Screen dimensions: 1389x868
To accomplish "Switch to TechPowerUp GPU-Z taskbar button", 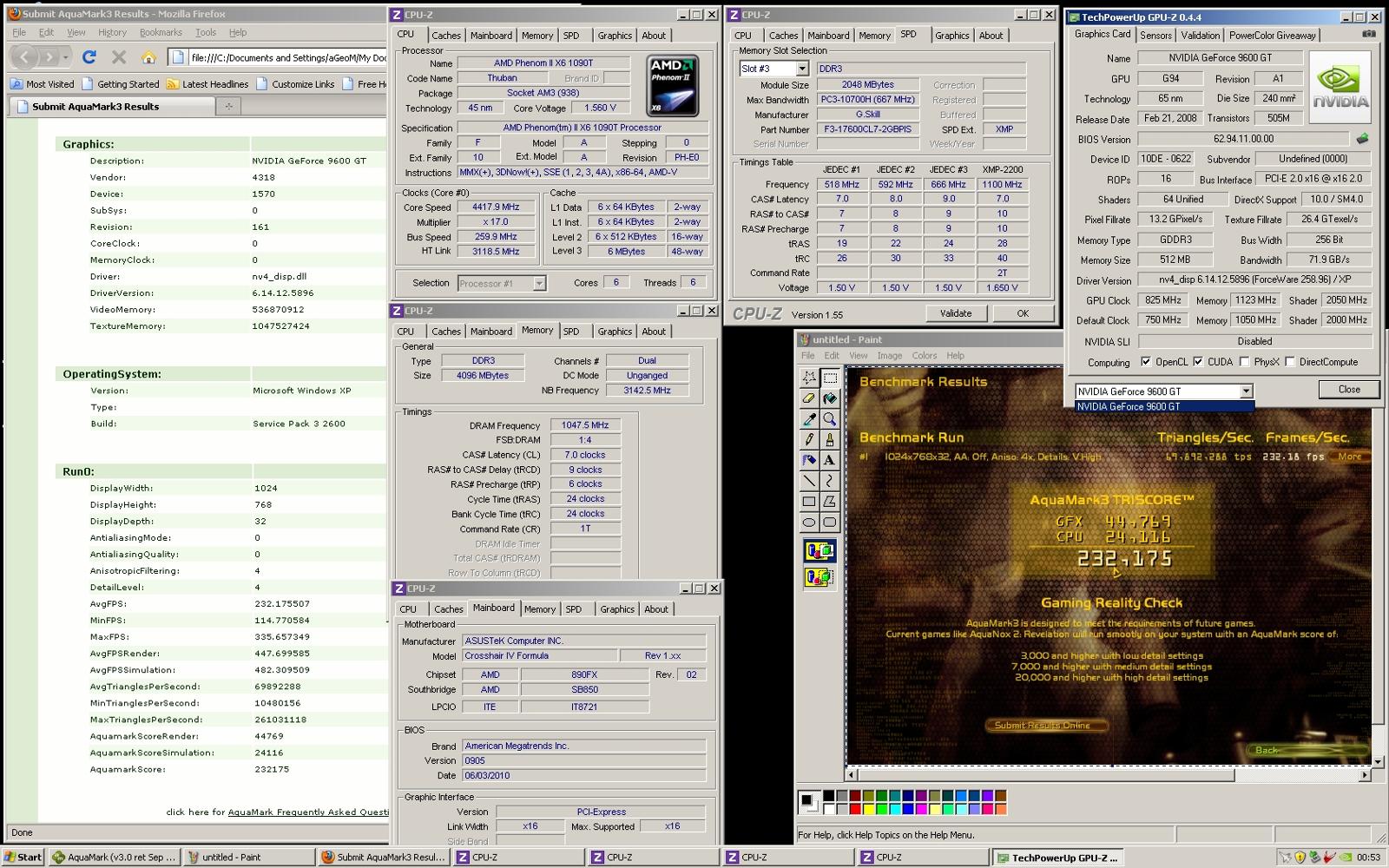I will pos(1058,858).
